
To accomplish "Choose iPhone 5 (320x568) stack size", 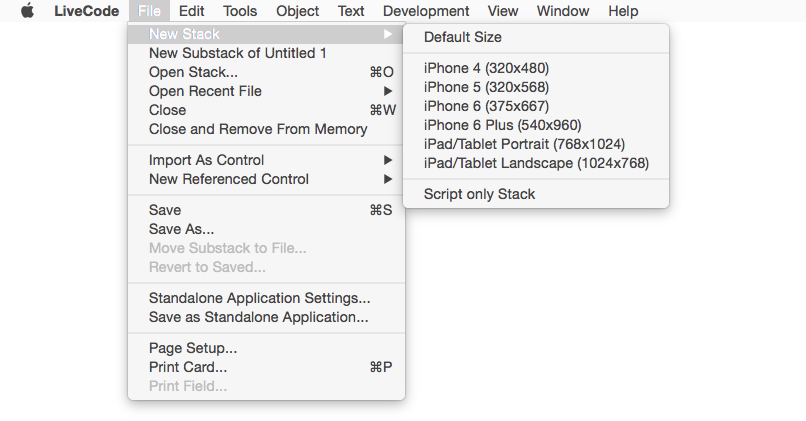I will pos(486,87).
